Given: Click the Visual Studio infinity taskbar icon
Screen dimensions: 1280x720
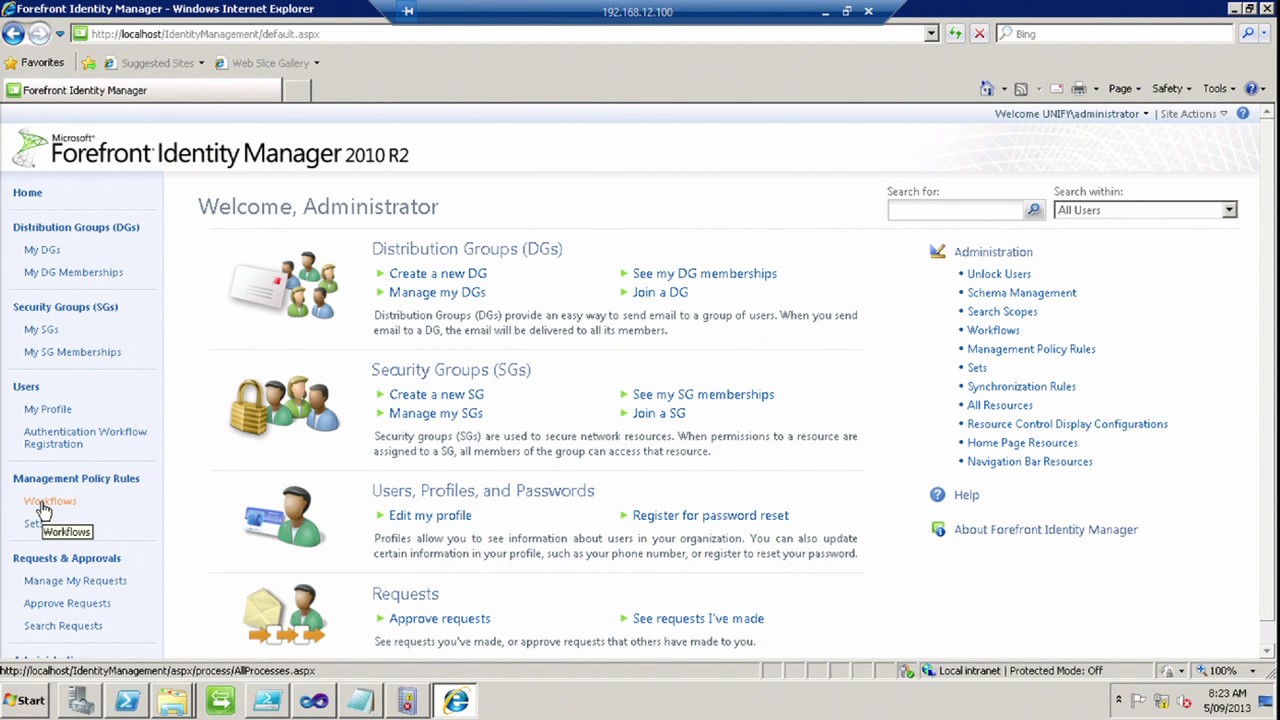Looking at the screenshot, I should (x=314, y=701).
